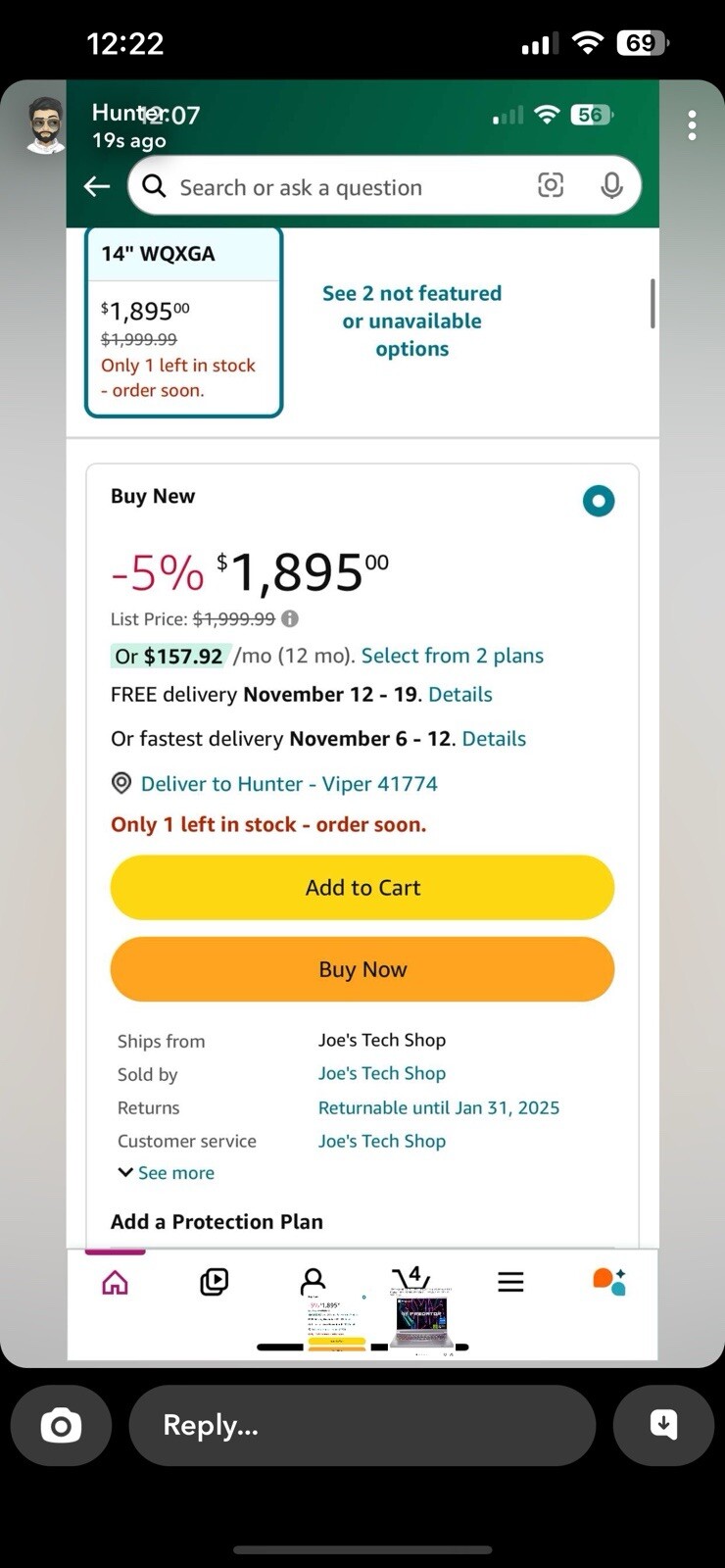Tap the save download icon

coord(663,1425)
